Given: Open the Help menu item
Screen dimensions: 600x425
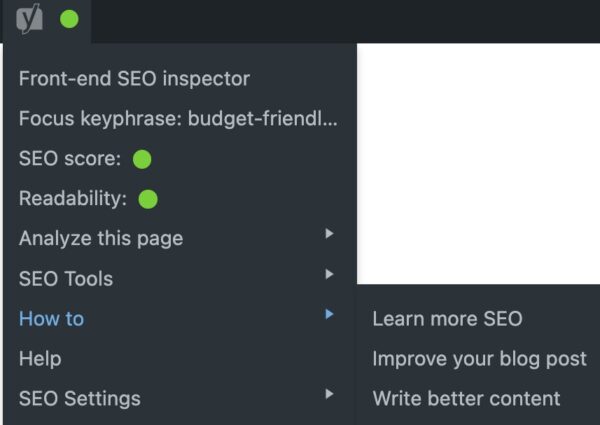Looking at the screenshot, I should (x=40, y=358).
